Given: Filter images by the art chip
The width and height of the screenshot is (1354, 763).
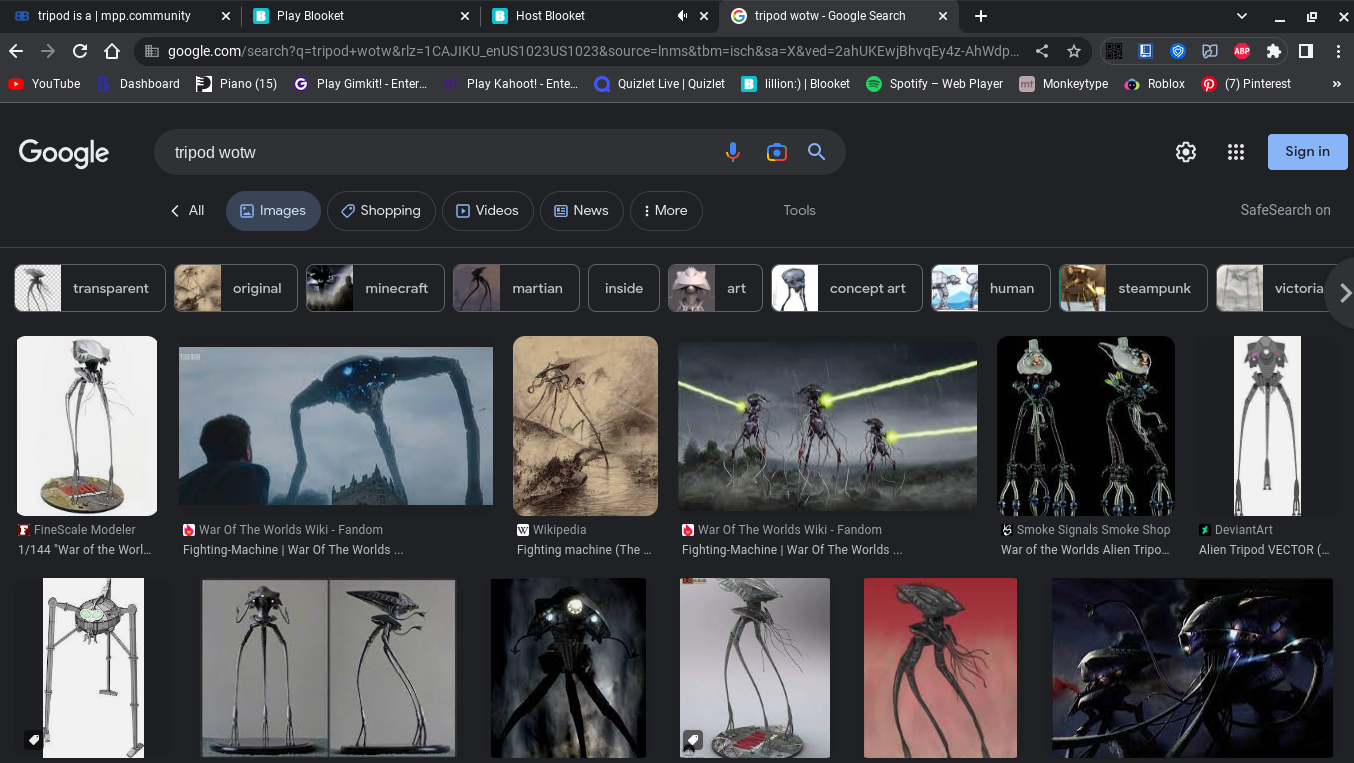Looking at the screenshot, I should coord(715,288).
